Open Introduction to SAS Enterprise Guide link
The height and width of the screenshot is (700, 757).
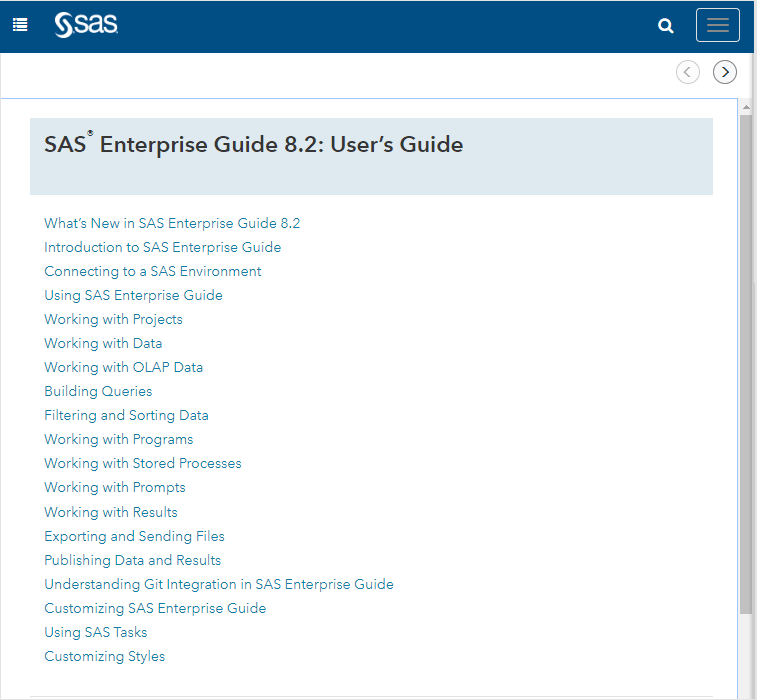coord(162,247)
